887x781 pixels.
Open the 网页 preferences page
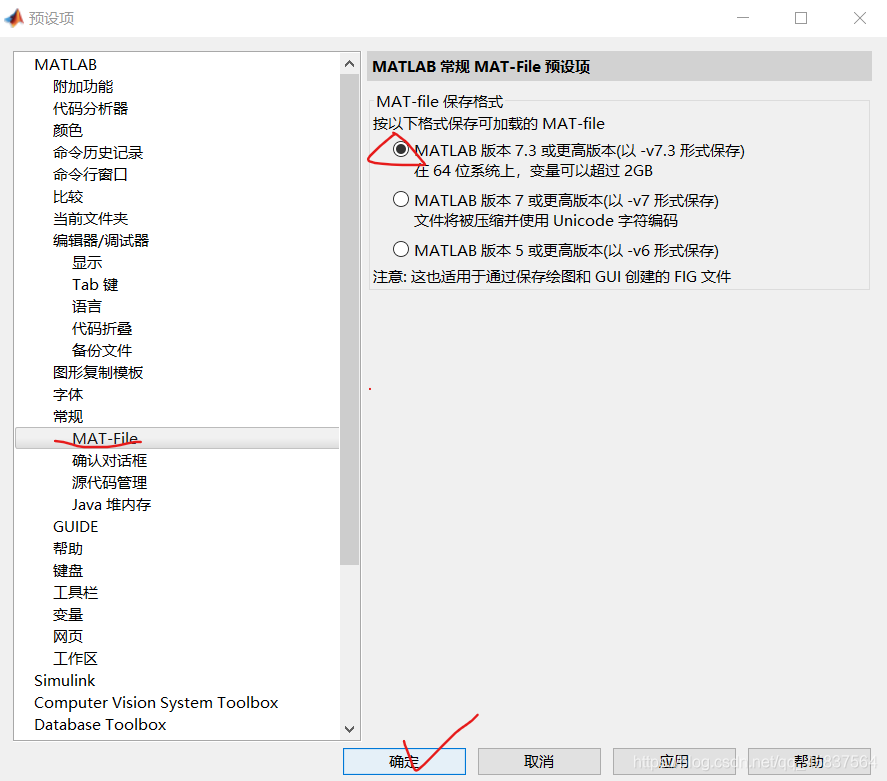[68, 637]
